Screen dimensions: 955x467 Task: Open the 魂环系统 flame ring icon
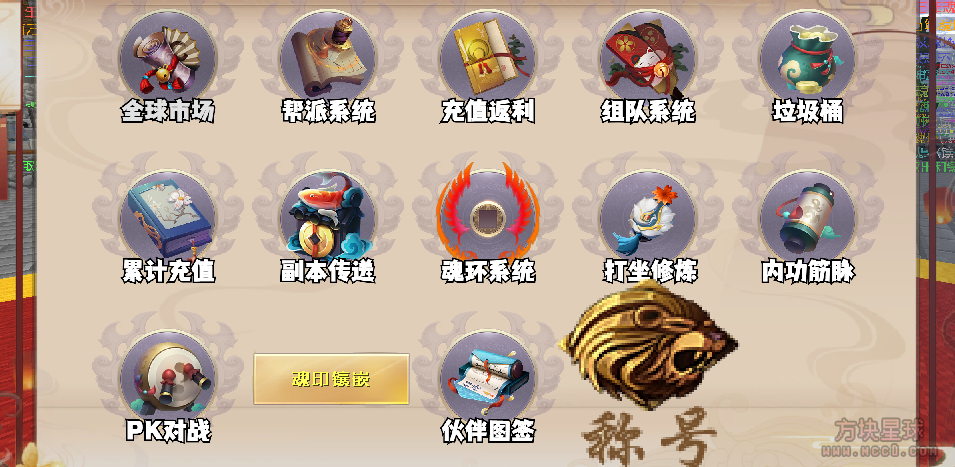[488, 213]
